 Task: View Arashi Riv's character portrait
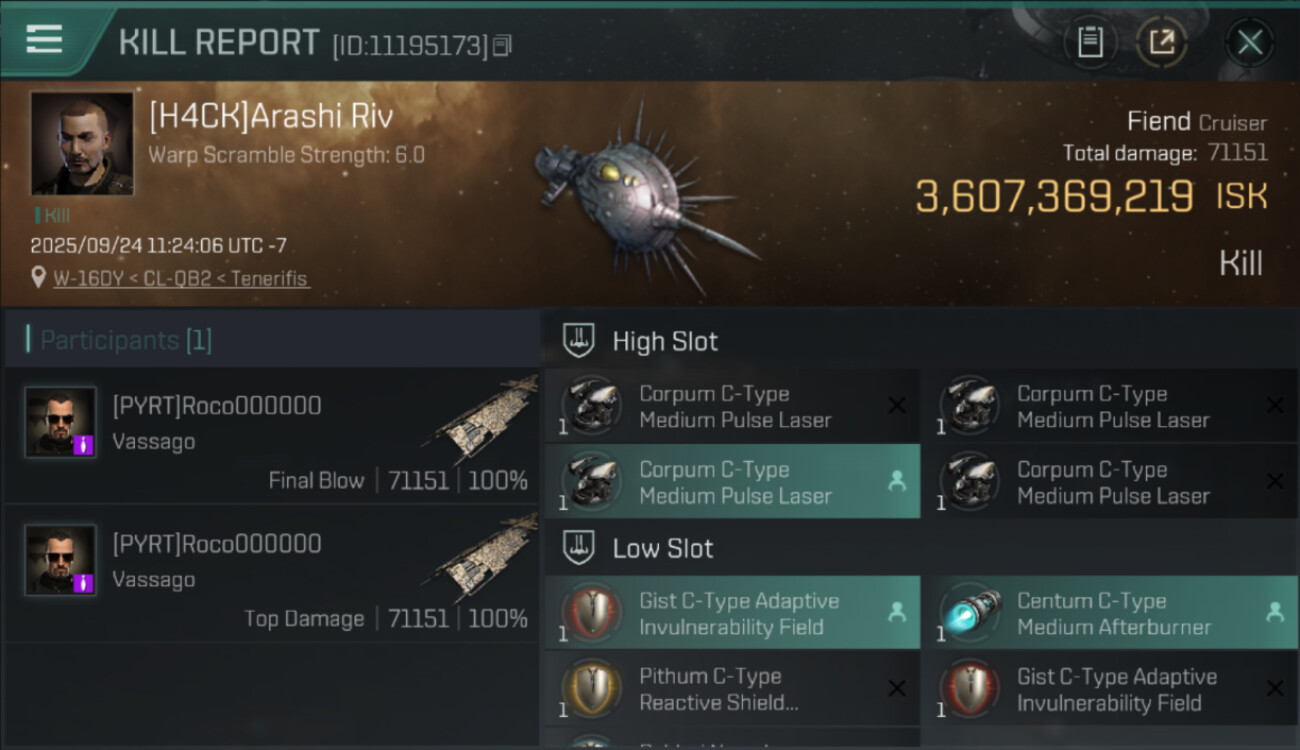[x=82, y=143]
